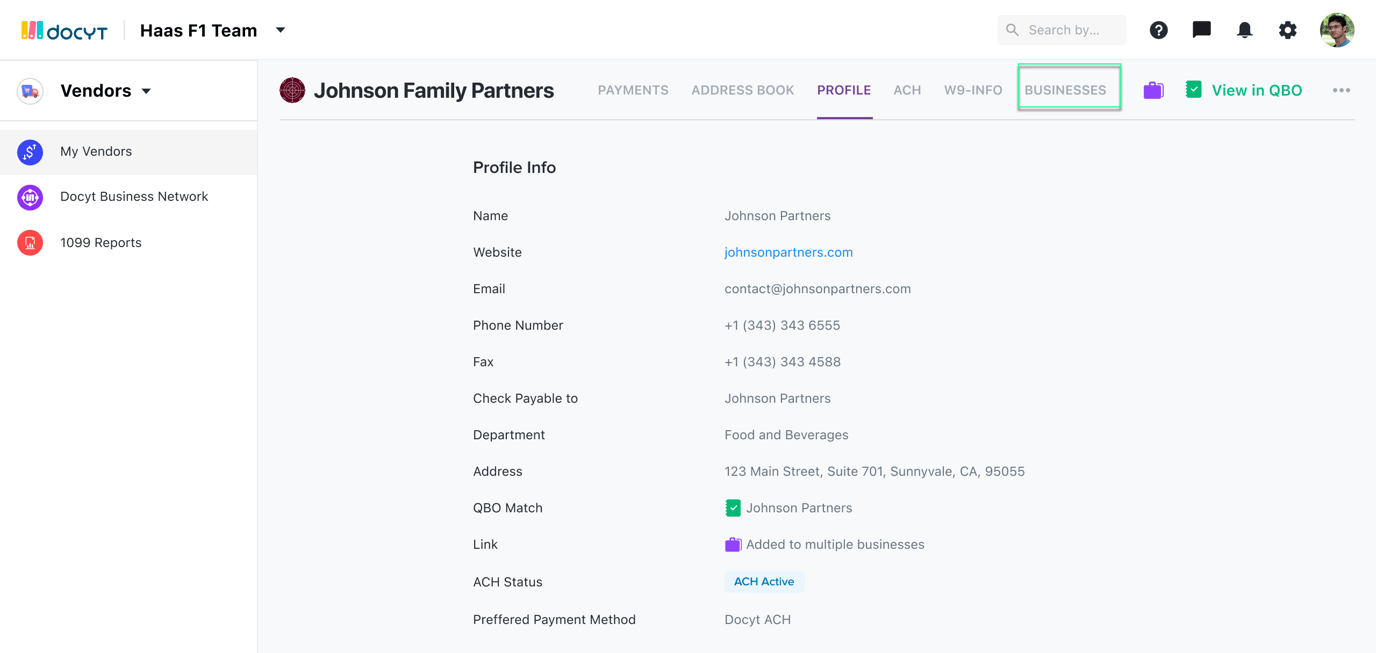Click the Name value Johnson Partners
The height and width of the screenshot is (653, 1376).
click(x=777, y=216)
